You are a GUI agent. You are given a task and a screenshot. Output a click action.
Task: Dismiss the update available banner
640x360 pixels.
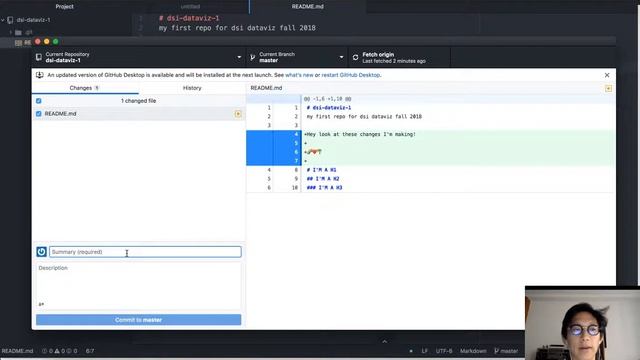607,75
